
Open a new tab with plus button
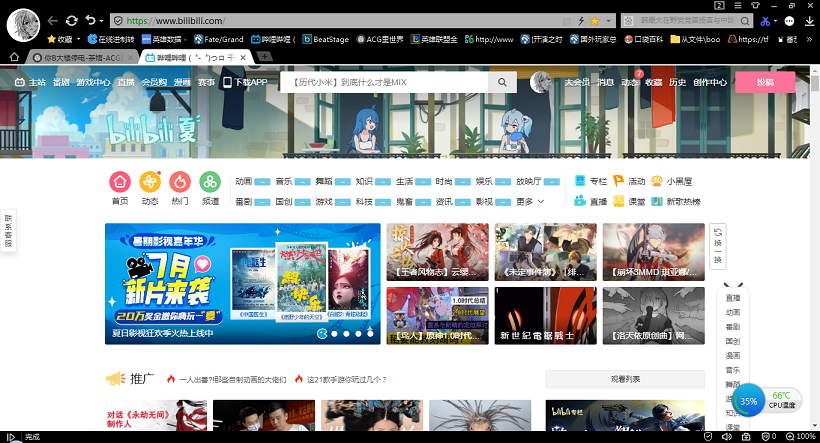click(x=265, y=56)
